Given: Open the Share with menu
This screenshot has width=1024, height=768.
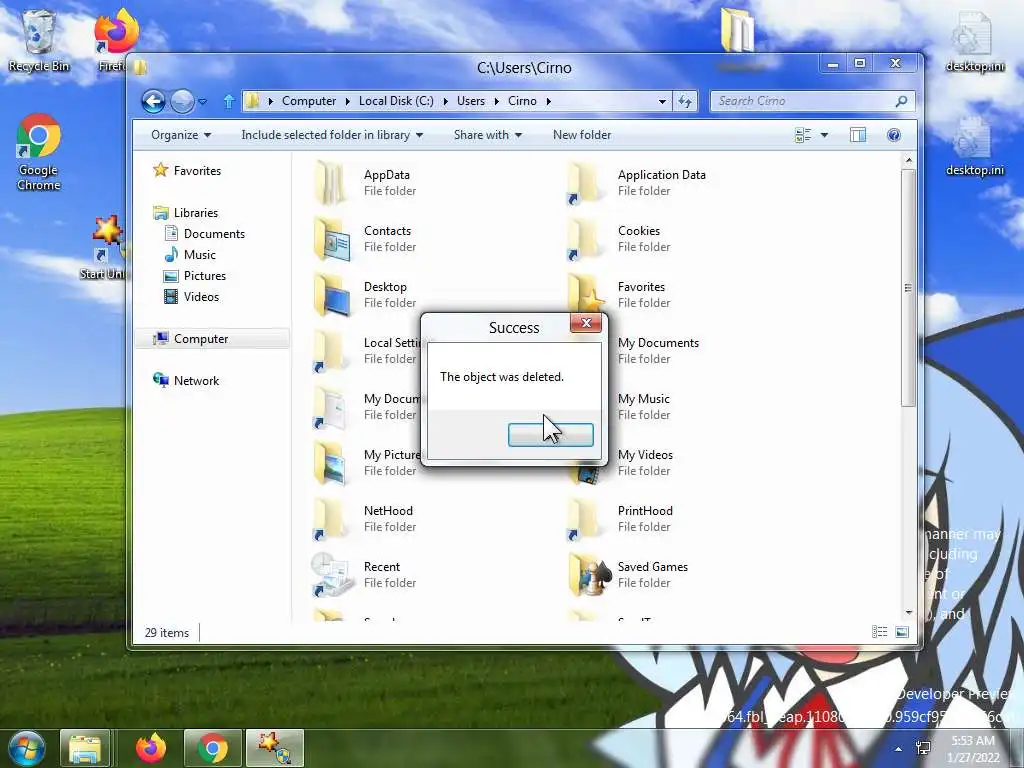Looking at the screenshot, I should [x=488, y=135].
